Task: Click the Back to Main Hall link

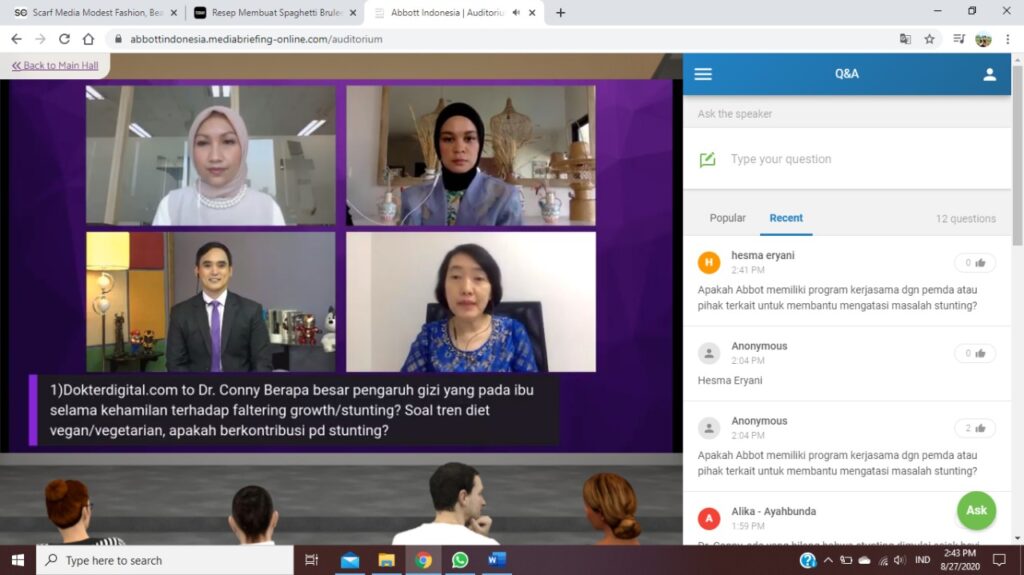Action: (55, 65)
